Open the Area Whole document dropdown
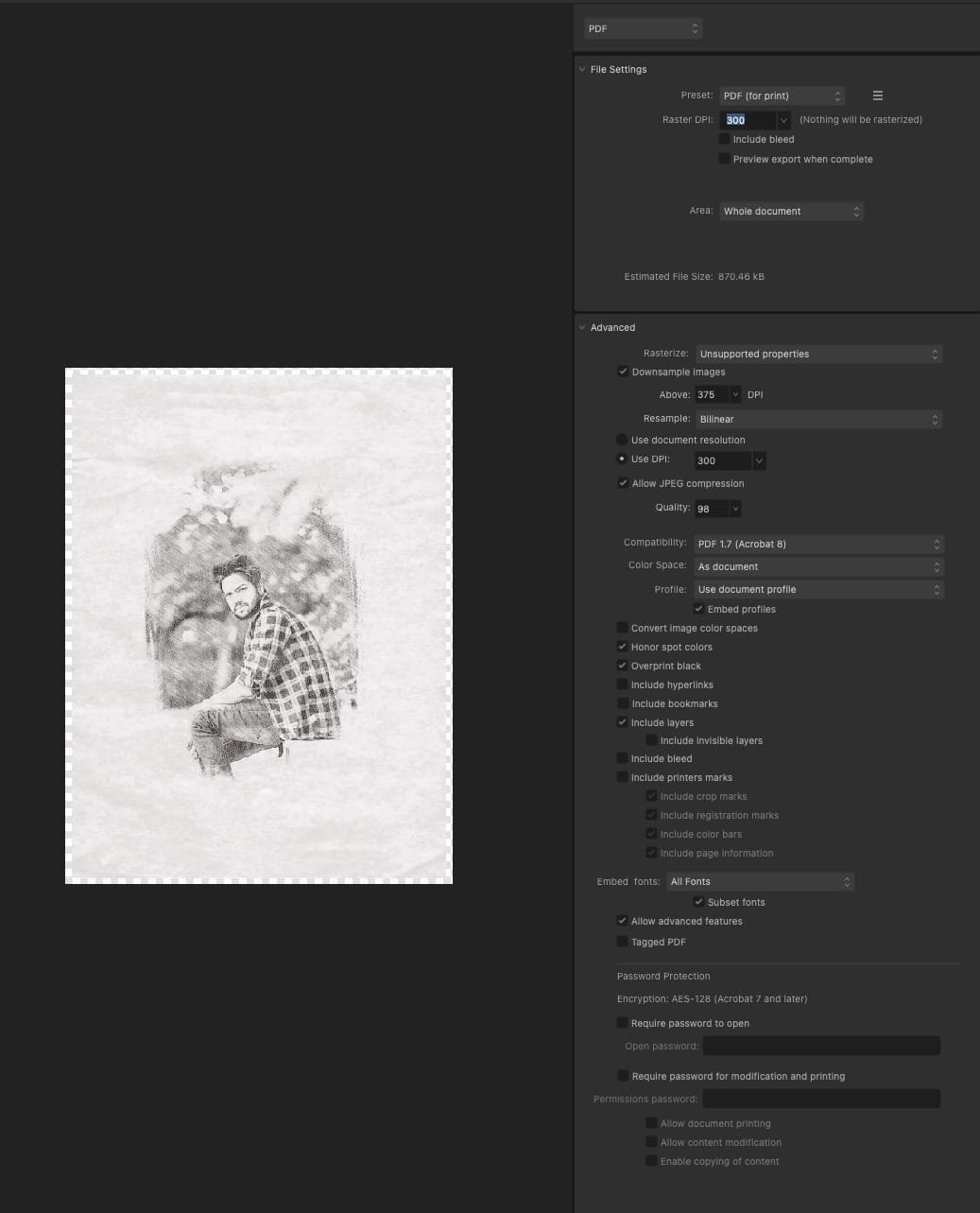This screenshot has width=980, height=1213. pyautogui.click(x=792, y=211)
